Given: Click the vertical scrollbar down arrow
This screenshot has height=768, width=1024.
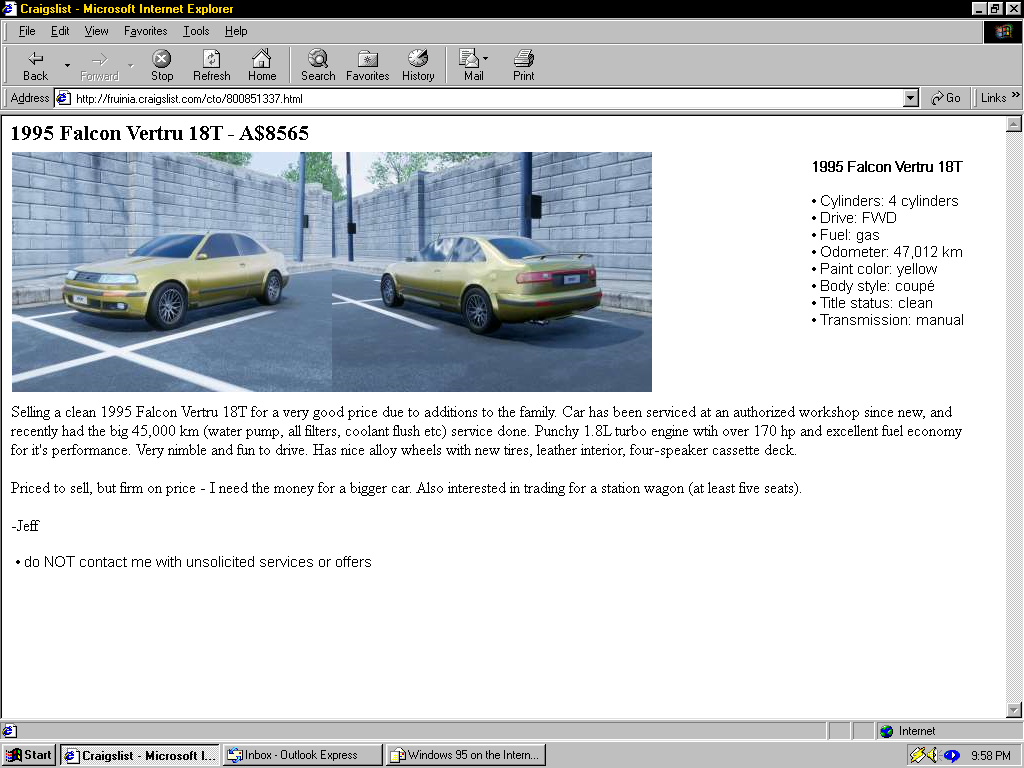Looking at the screenshot, I should [1014, 709].
